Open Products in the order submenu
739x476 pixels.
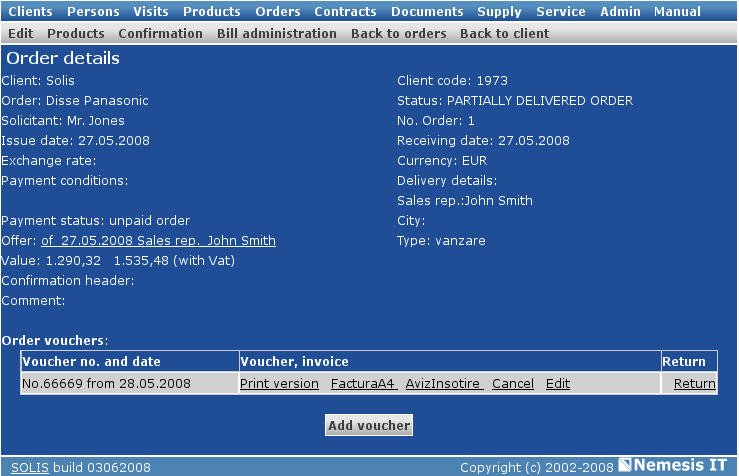click(75, 33)
